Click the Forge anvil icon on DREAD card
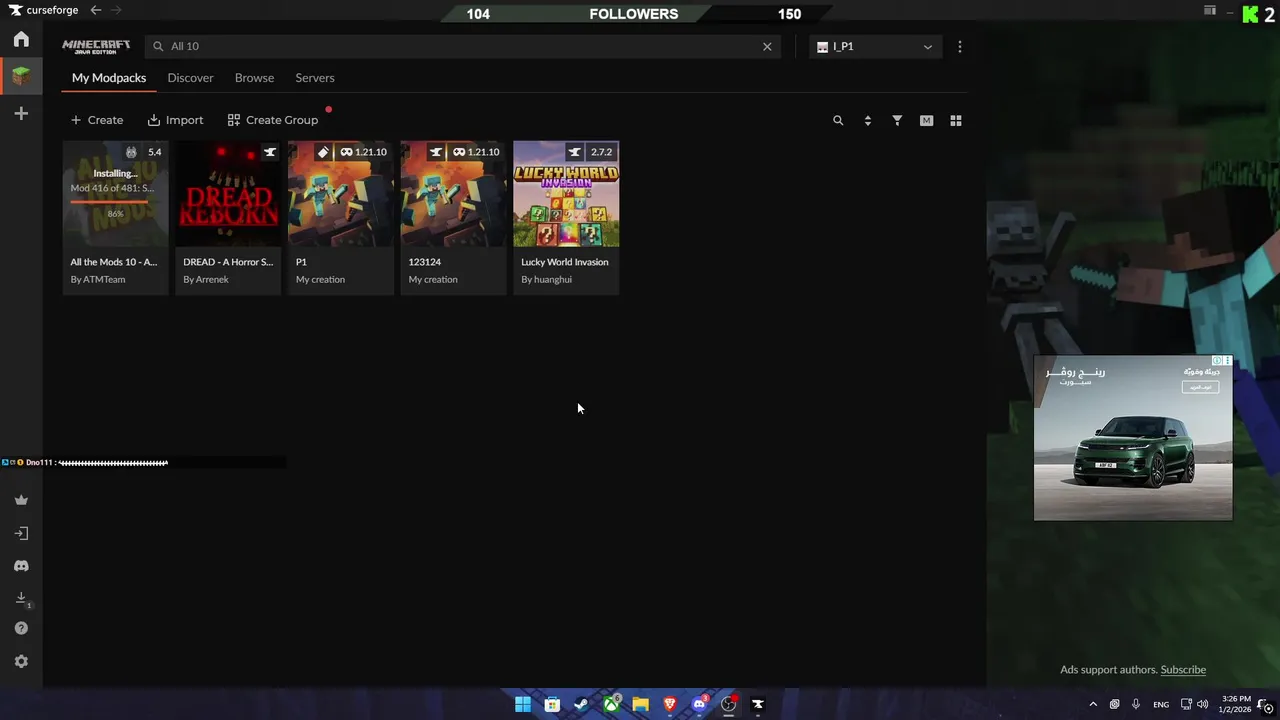Viewport: 1280px width, 720px height. 269,152
